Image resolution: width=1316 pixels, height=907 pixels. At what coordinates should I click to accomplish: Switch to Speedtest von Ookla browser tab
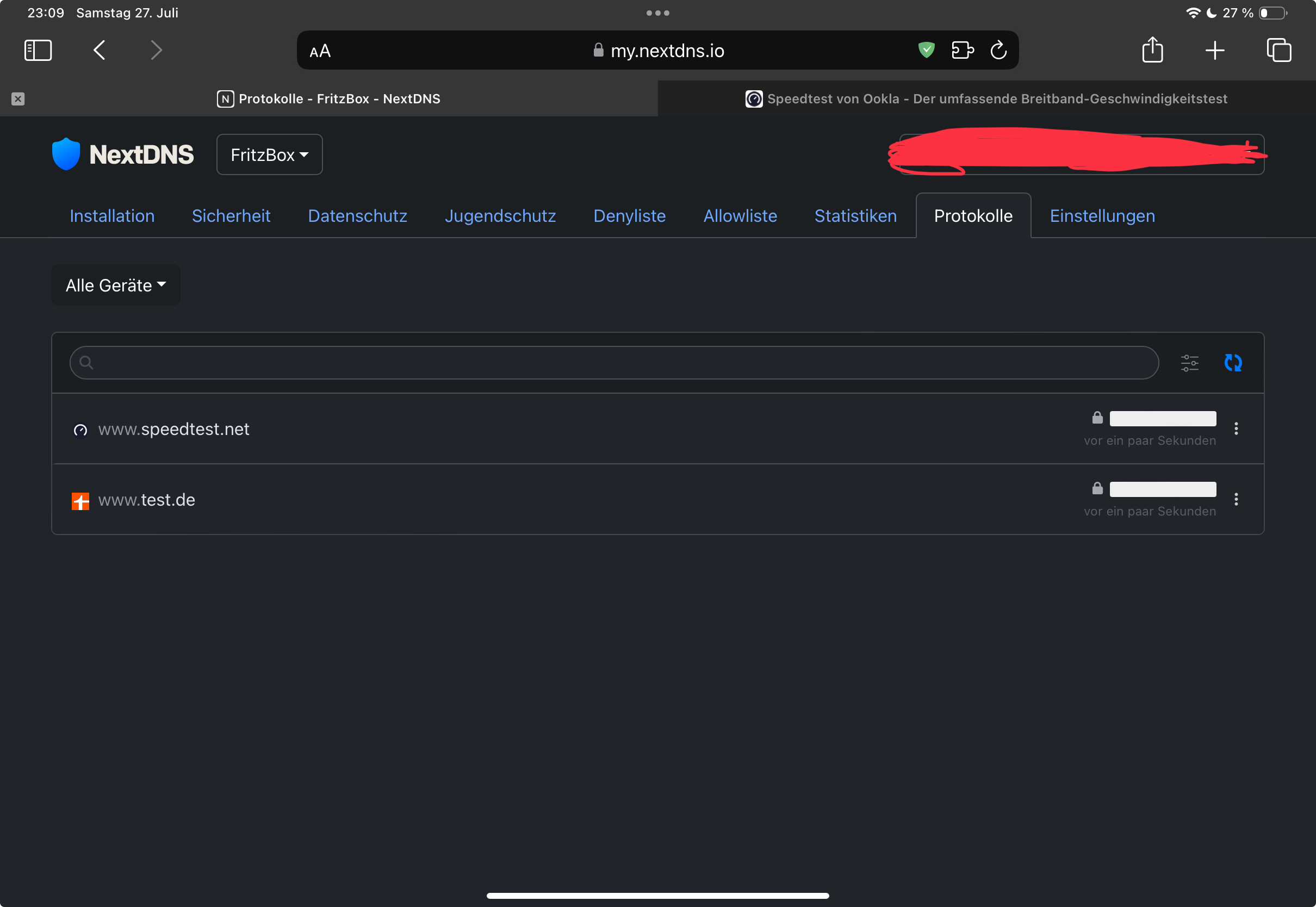pos(986,99)
